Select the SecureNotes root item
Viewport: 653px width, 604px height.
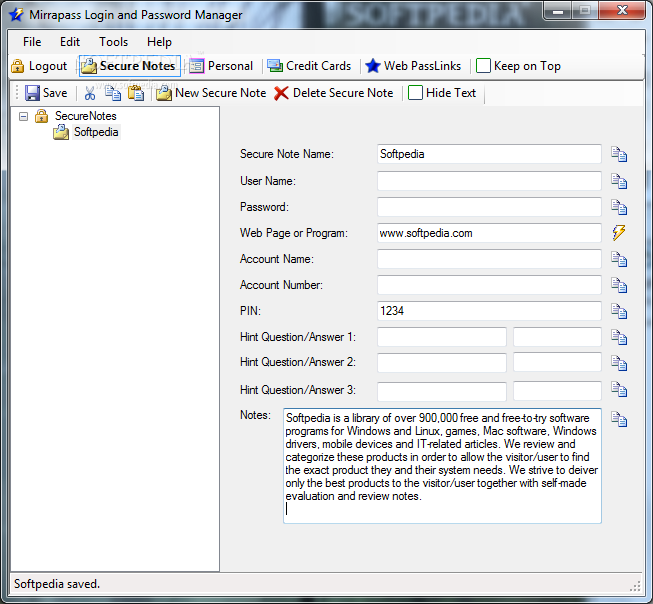[x=85, y=116]
